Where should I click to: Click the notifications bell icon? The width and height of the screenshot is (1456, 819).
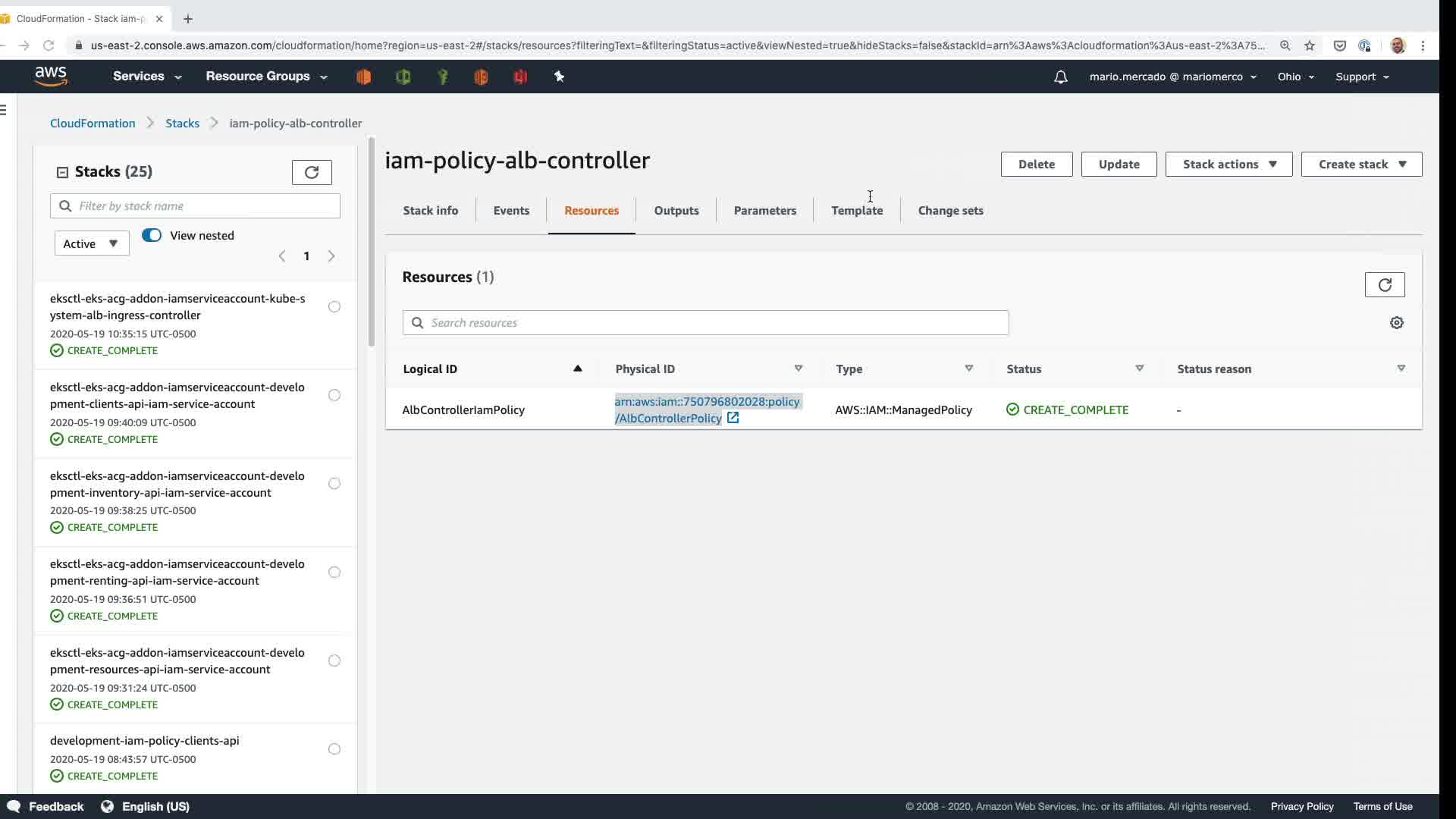1060,77
